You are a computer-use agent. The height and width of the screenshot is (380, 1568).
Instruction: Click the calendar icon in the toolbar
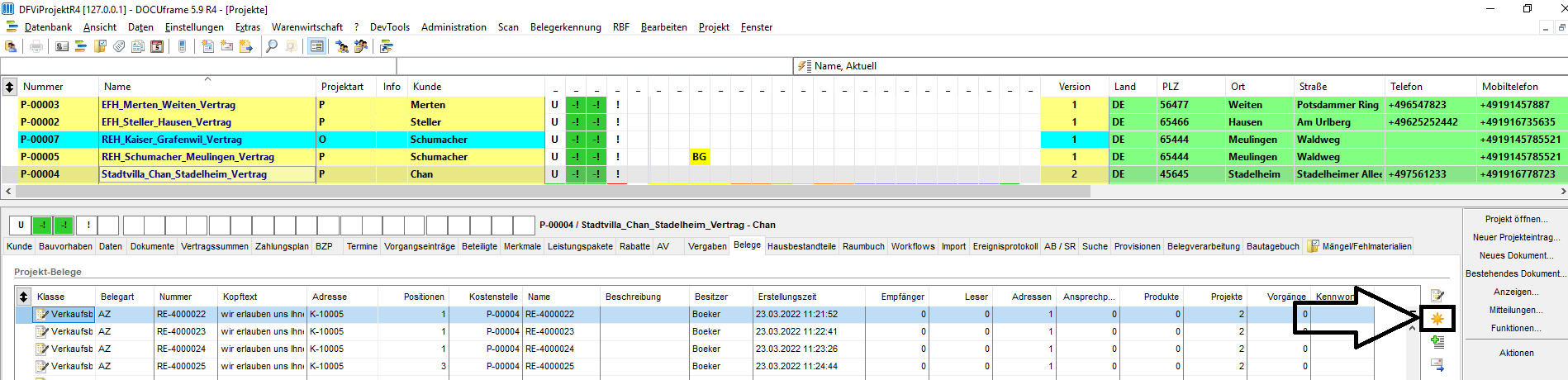[157, 46]
